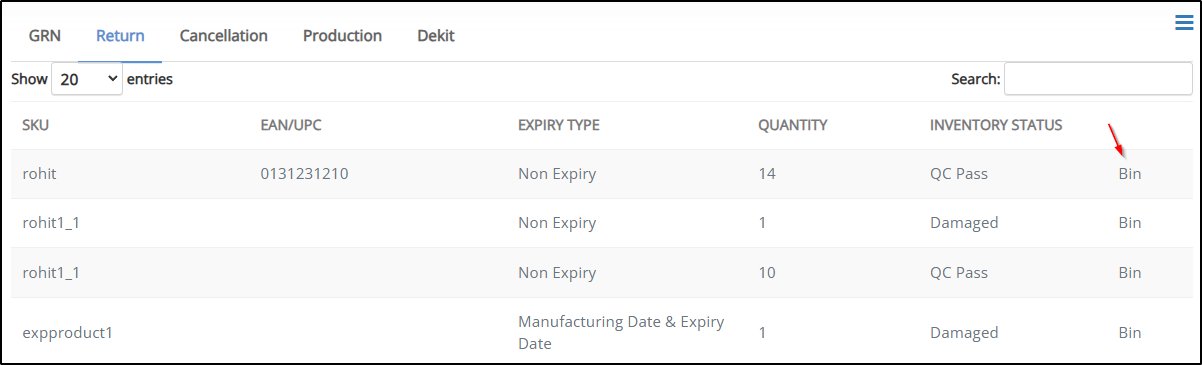Open Bin link for expproduct1 row
This screenshot has height=365, width=1202.
tap(1129, 333)
